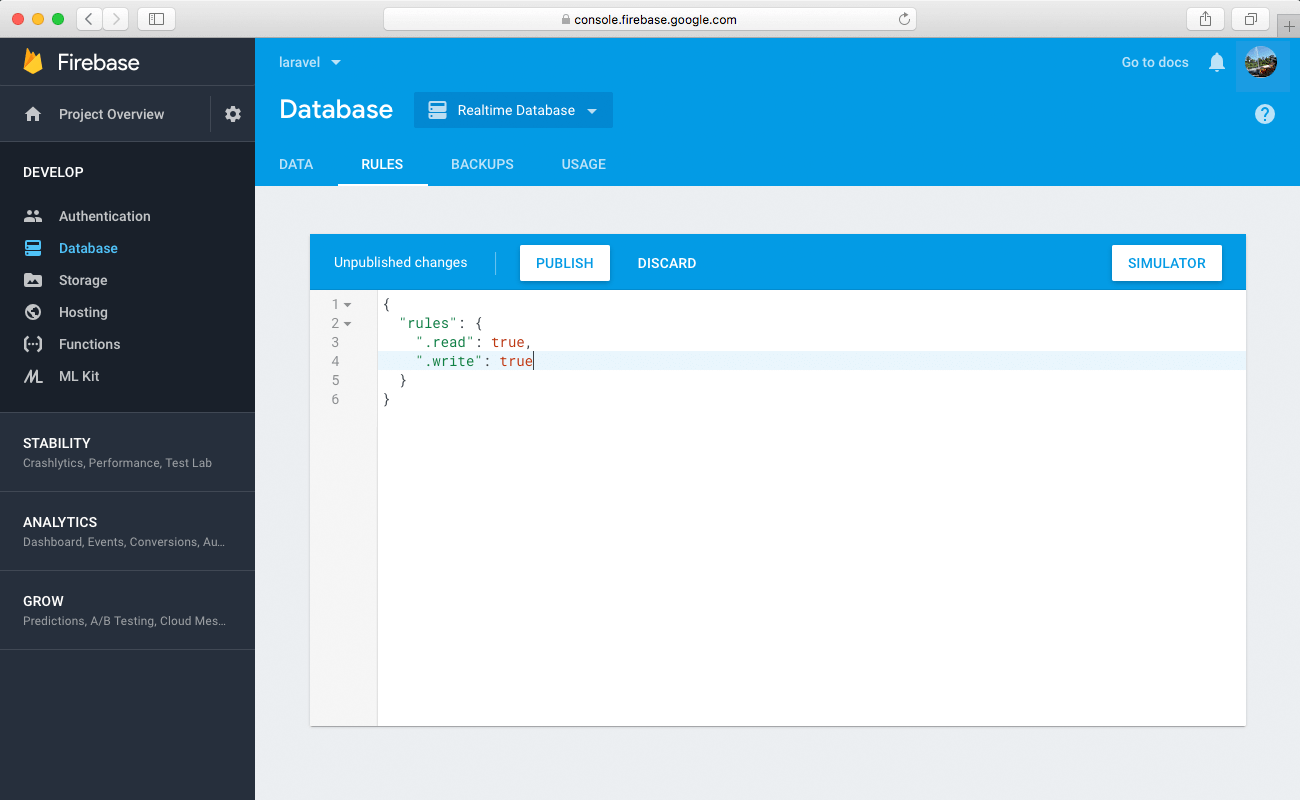Image resolution: width=1300 pixels, height=800 pixels.
Task: Click the ML Kit icon
Action: (x=33, y=376)
